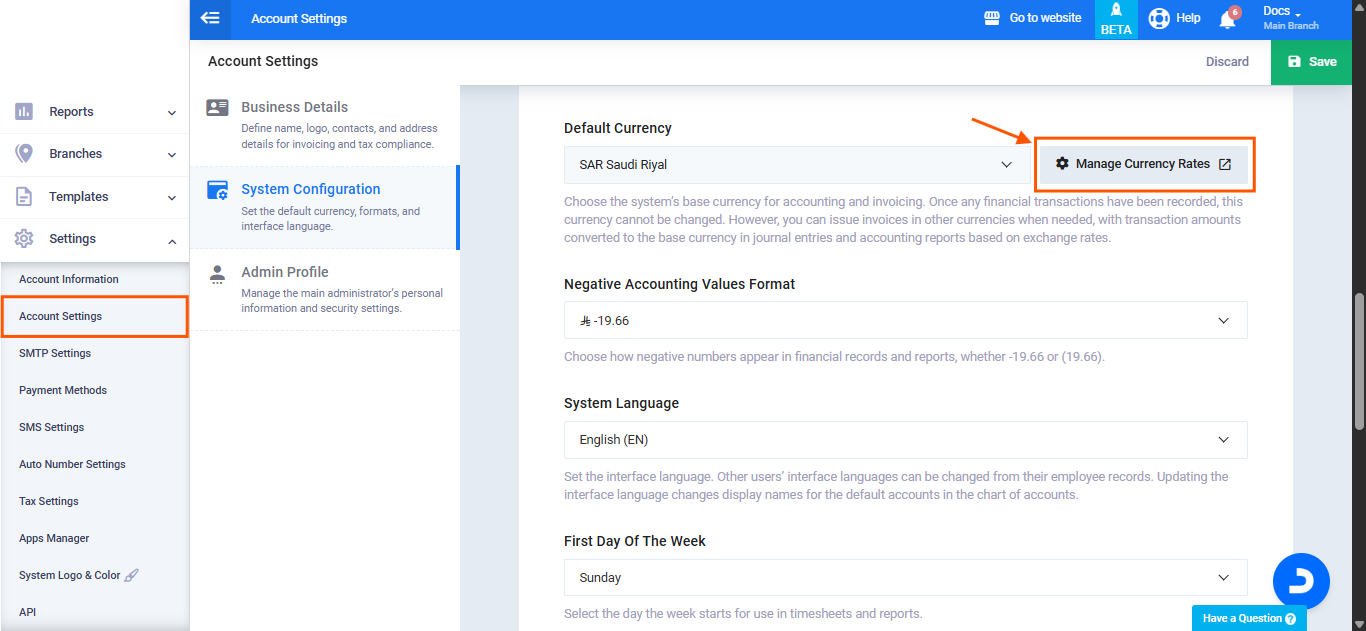1366x631 pixels.
Task: Click the BETA rocket icon
Action: (1116, 11)
